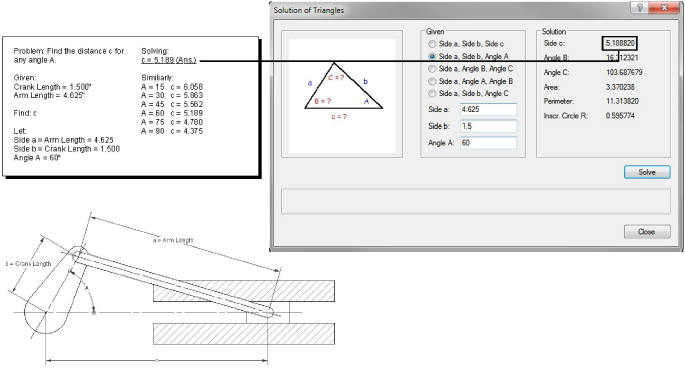The height and width of the screenshot is (369, 685).
Task: Click 'A = 45 c = 5.562' row
Action: click(172, 104)
